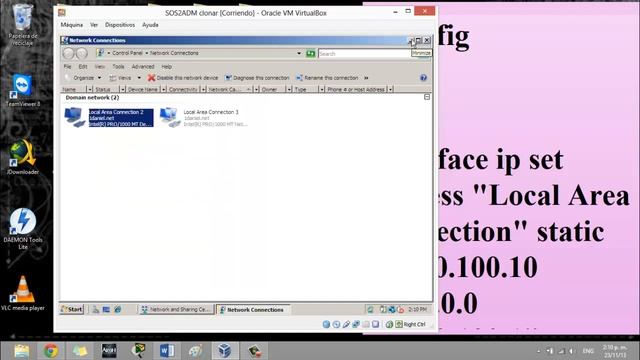Click the guest Start button
Screen dimensions: 640x360
tap(72, 309)
